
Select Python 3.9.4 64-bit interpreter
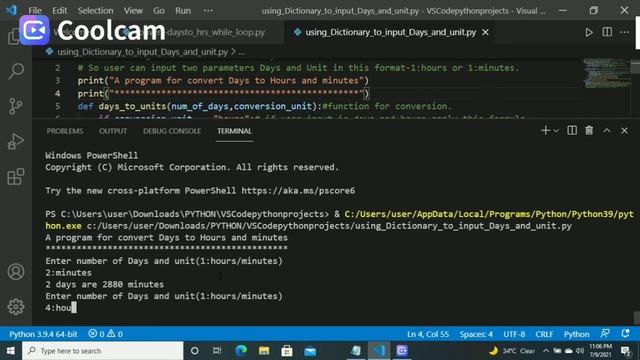click(x=43, y=334)
